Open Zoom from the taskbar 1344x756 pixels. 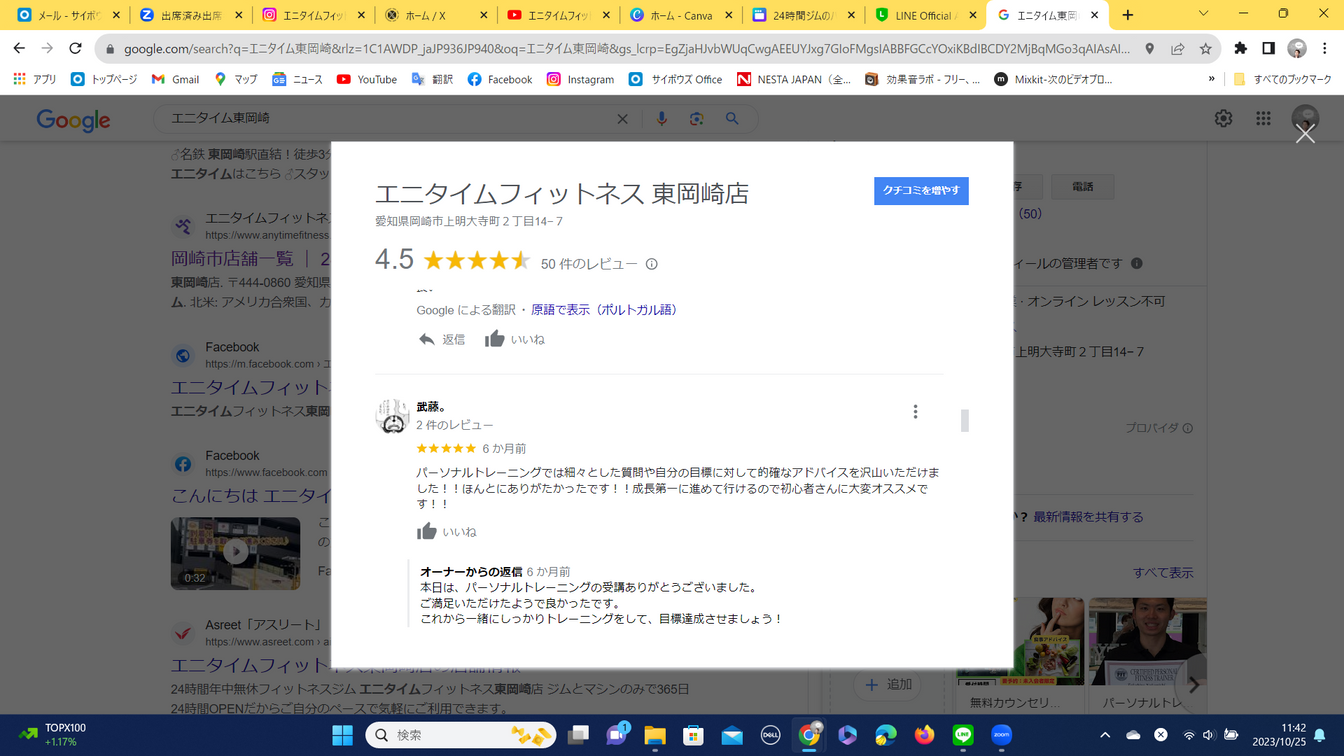tap(1001, 735)
